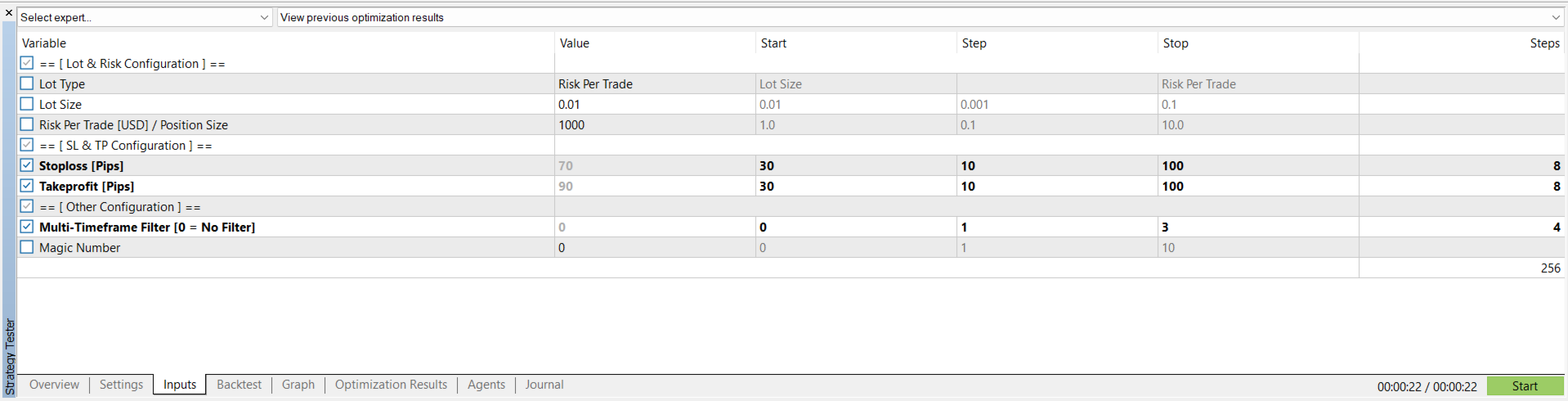Viewport: 1568px width, 401px height.
Task: Enable the Lot Type checkbox
Action: click(x=27, y=83)
